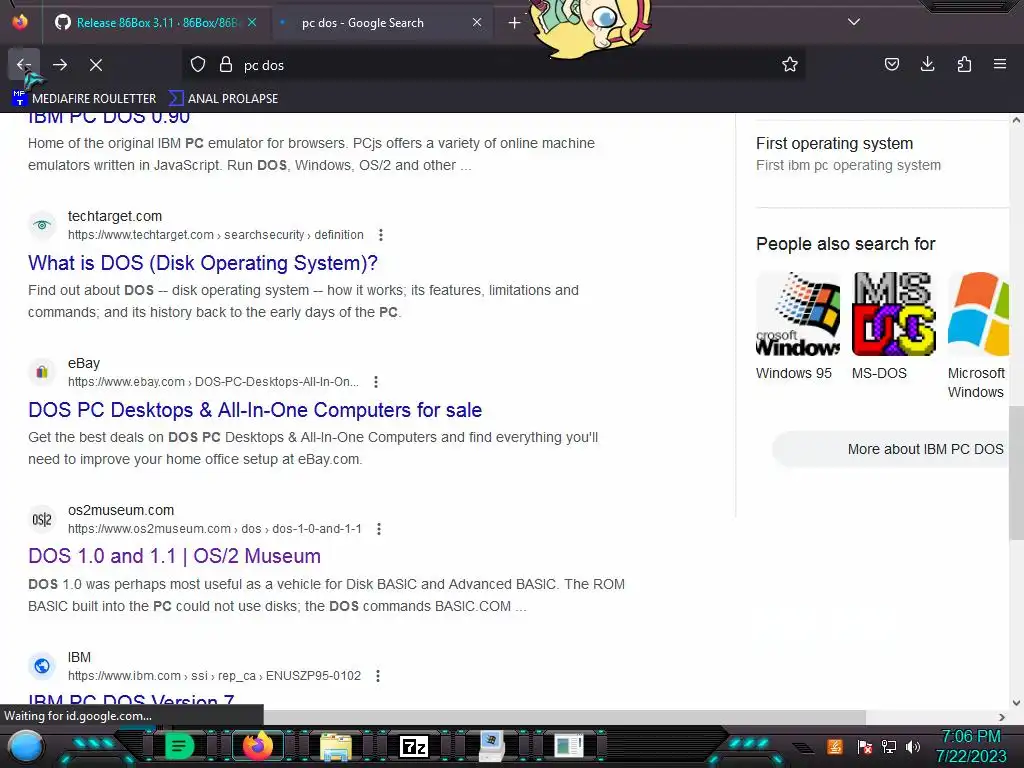Close the pc dos Google Search tab

coord(477,22)
